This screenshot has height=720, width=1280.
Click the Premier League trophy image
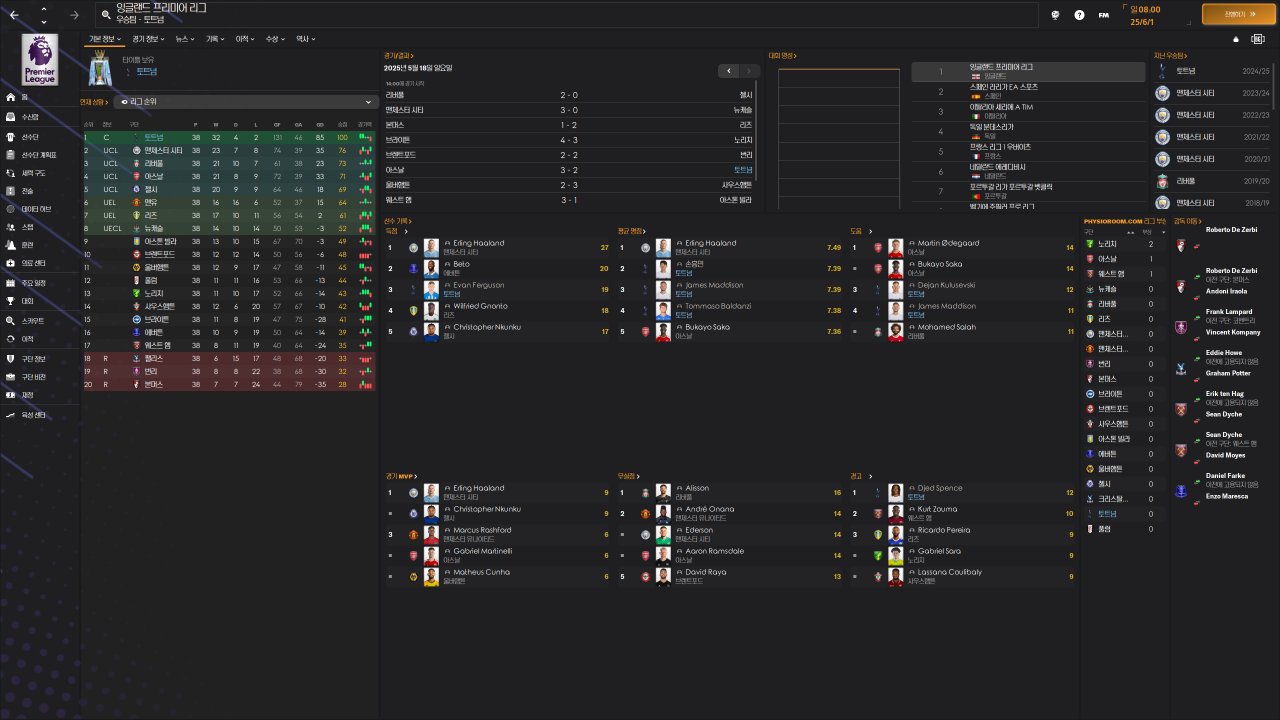tap(99, 69)
